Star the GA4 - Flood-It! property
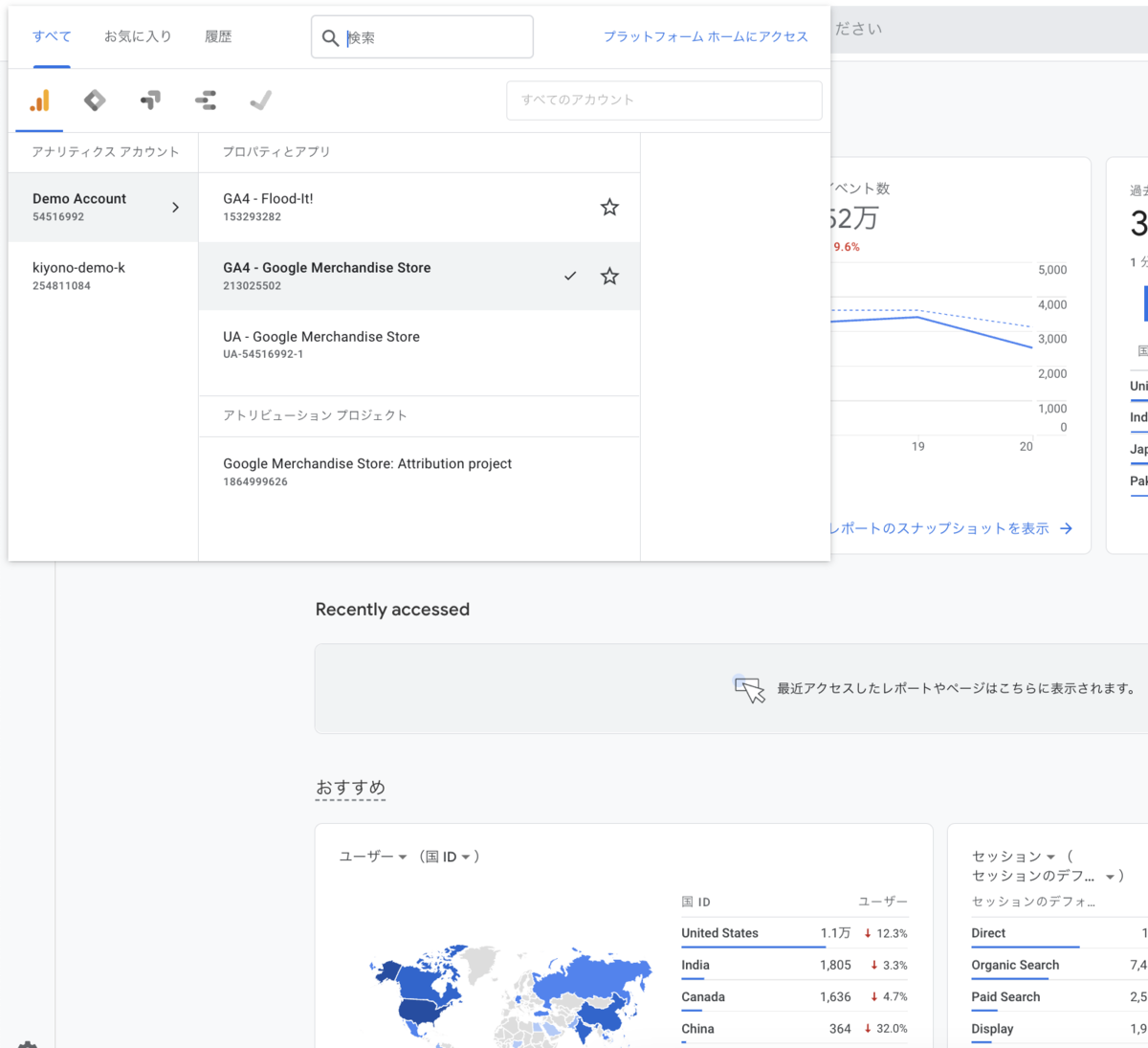Viewport: 1148px width, 1048px height. coord(609,208)
